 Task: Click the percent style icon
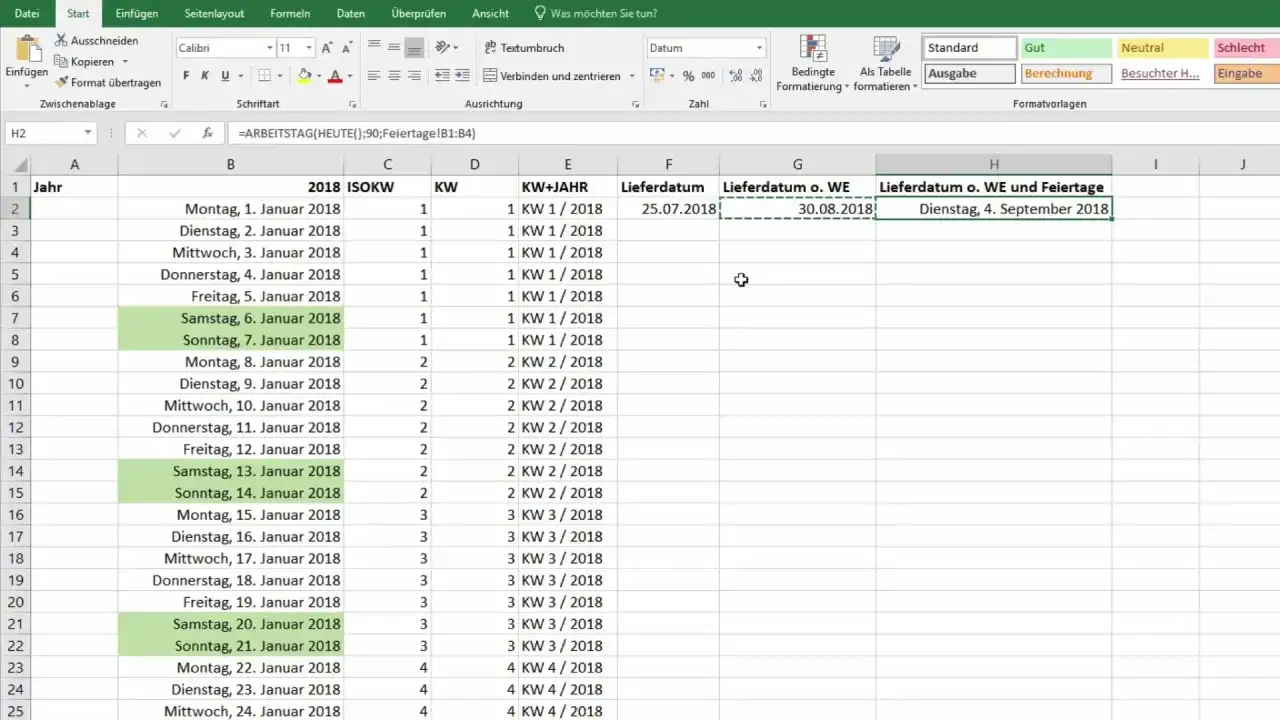coord(688,76)
